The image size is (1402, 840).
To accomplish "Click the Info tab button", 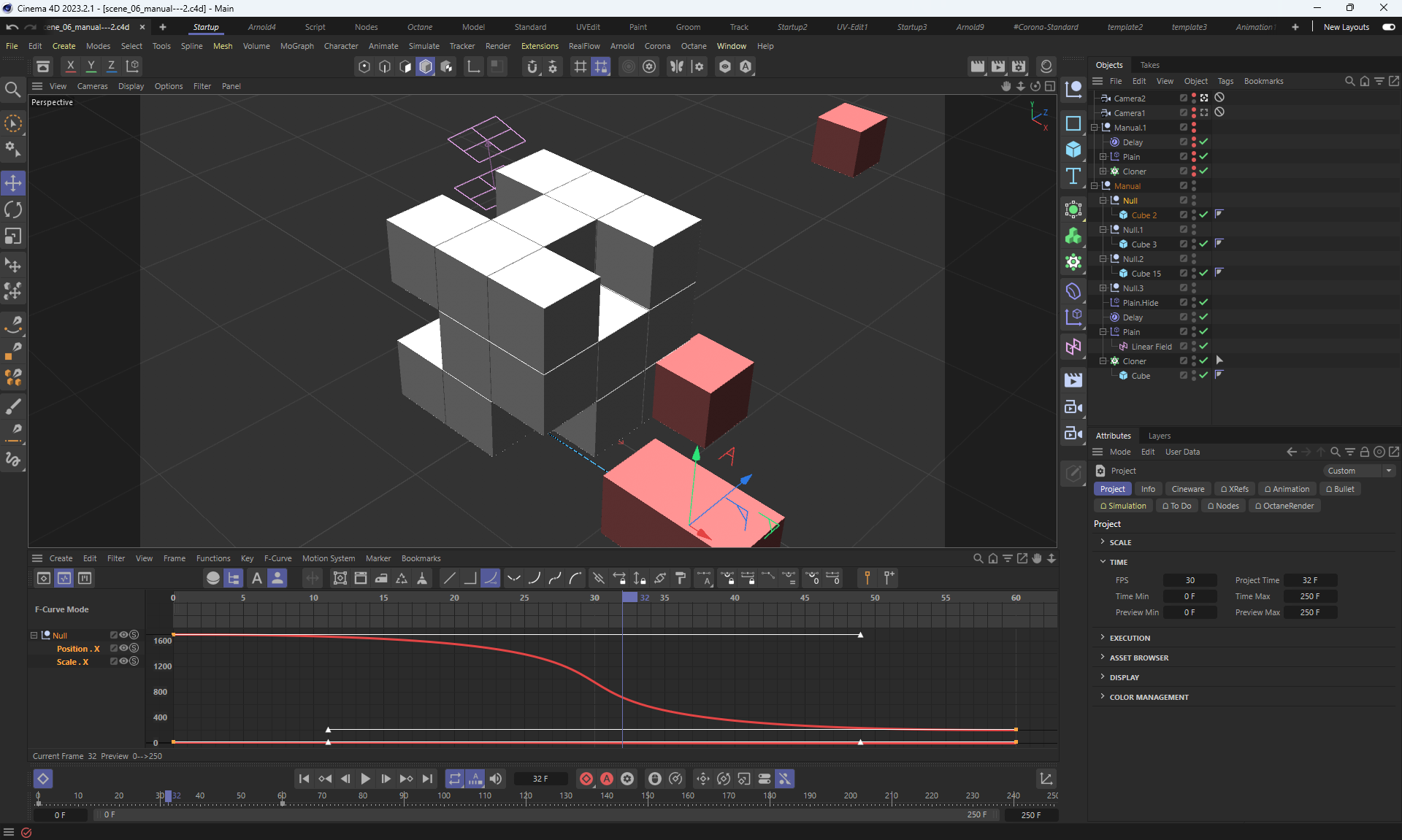I will click(1148, 489).
